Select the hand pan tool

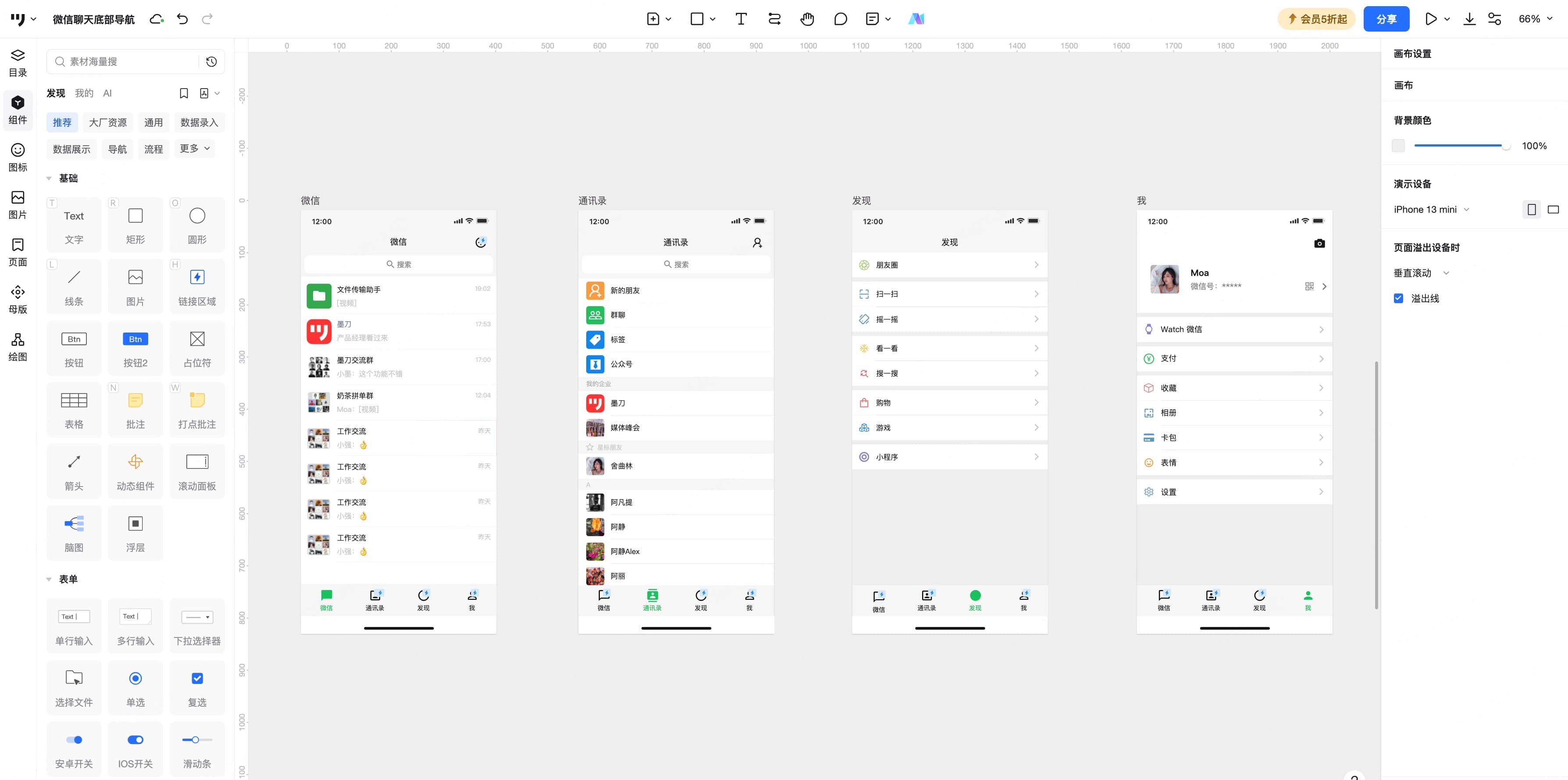click(x=807, y=19)
